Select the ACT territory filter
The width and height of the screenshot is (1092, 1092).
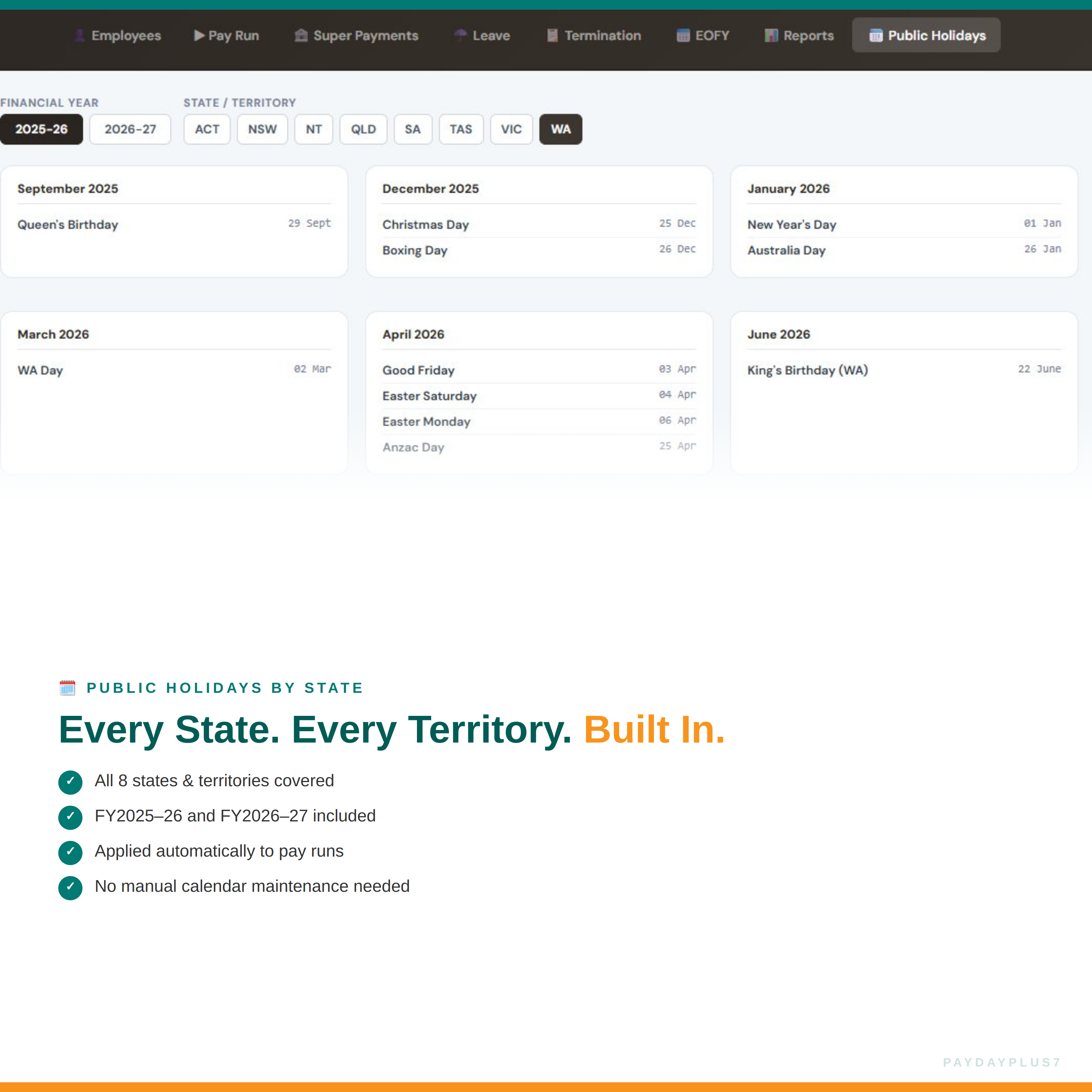click(206, 129)
